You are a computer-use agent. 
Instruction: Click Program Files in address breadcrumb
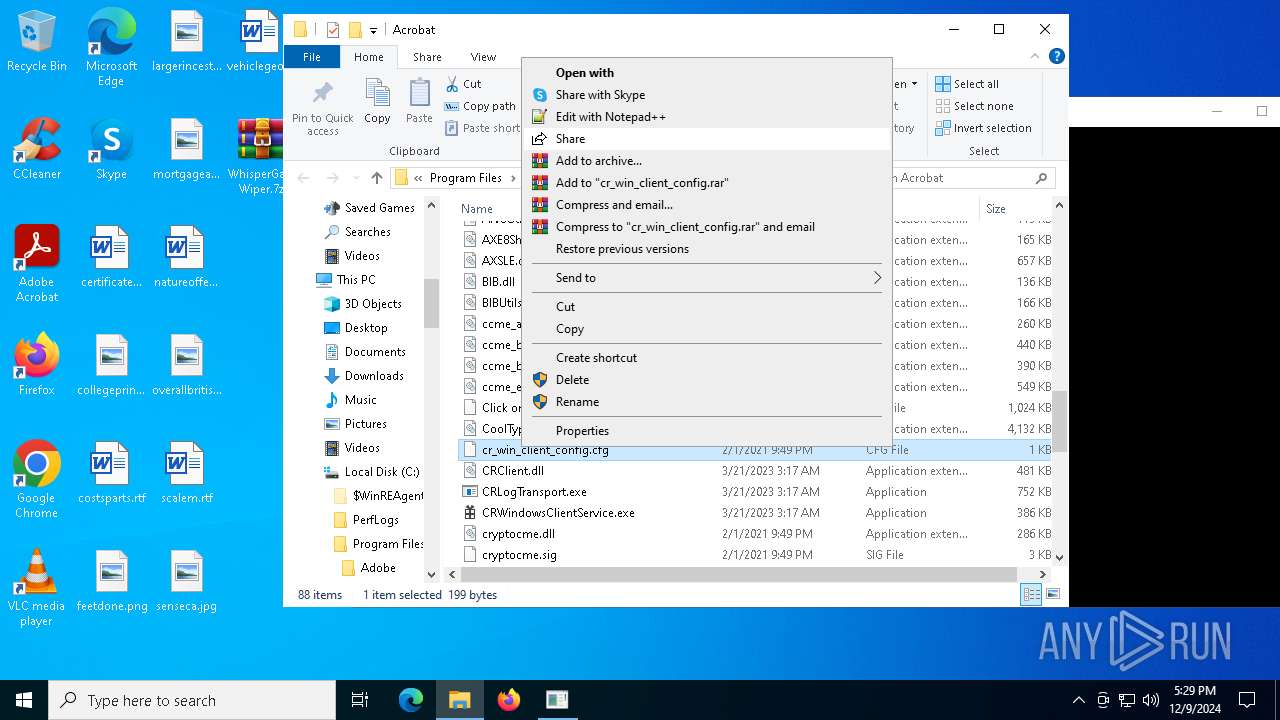click(x=465, y=178)
